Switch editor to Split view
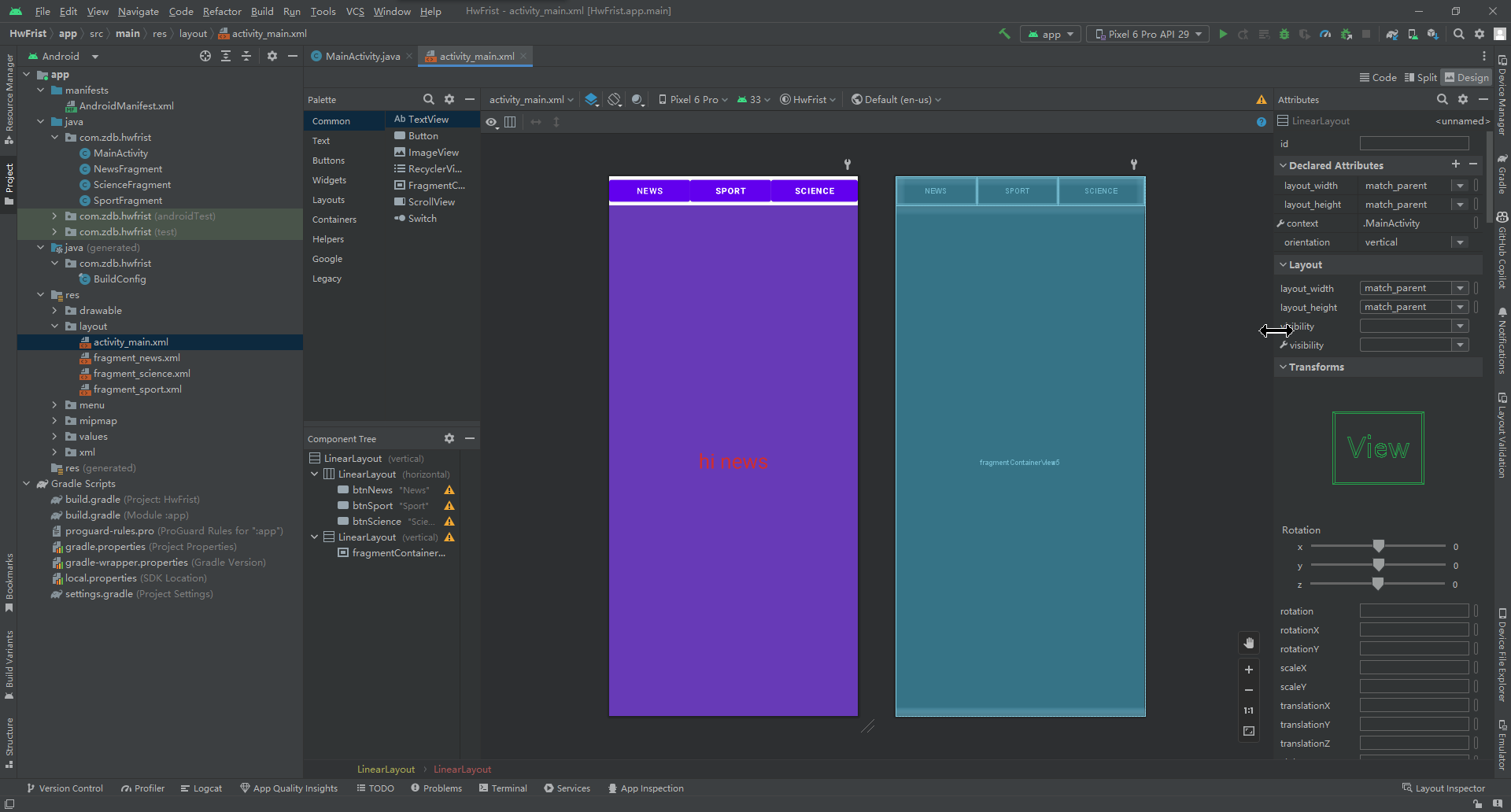 (x=1420, y=77)
